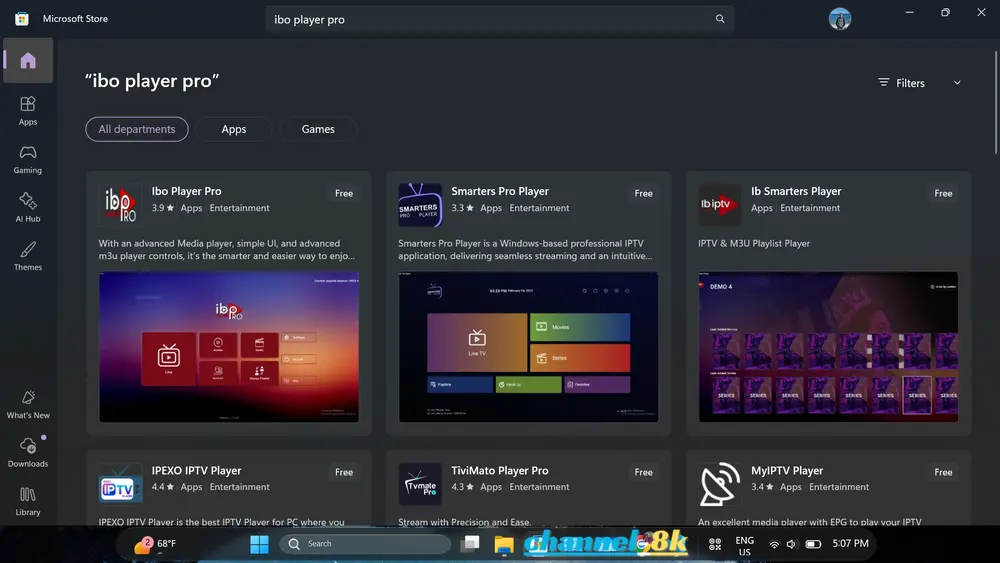This screenshot has height=563, width=1000.
Task: Click Free button for TiviMato Player Pro
Action: tap(643, 472)
